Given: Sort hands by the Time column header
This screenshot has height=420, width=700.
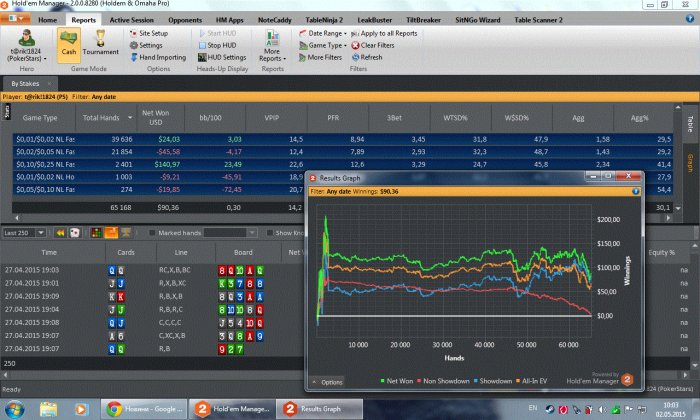Looking at the screenshot, I should click(x=49, y=253).
